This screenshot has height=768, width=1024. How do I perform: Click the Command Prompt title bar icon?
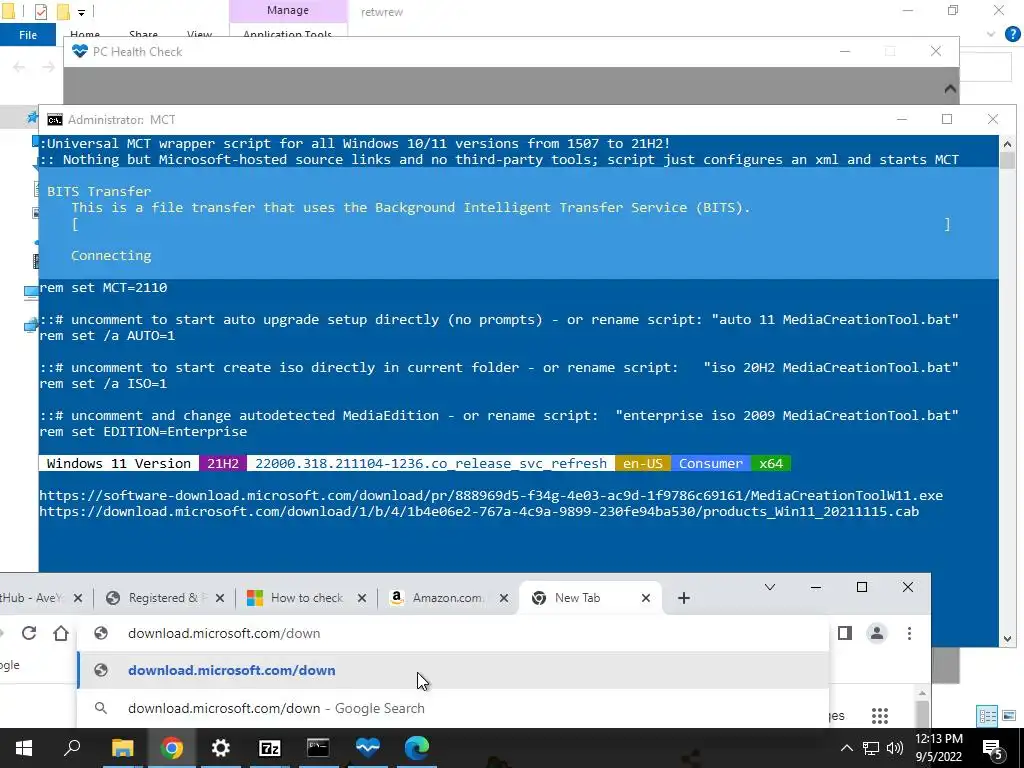(55, 120)
